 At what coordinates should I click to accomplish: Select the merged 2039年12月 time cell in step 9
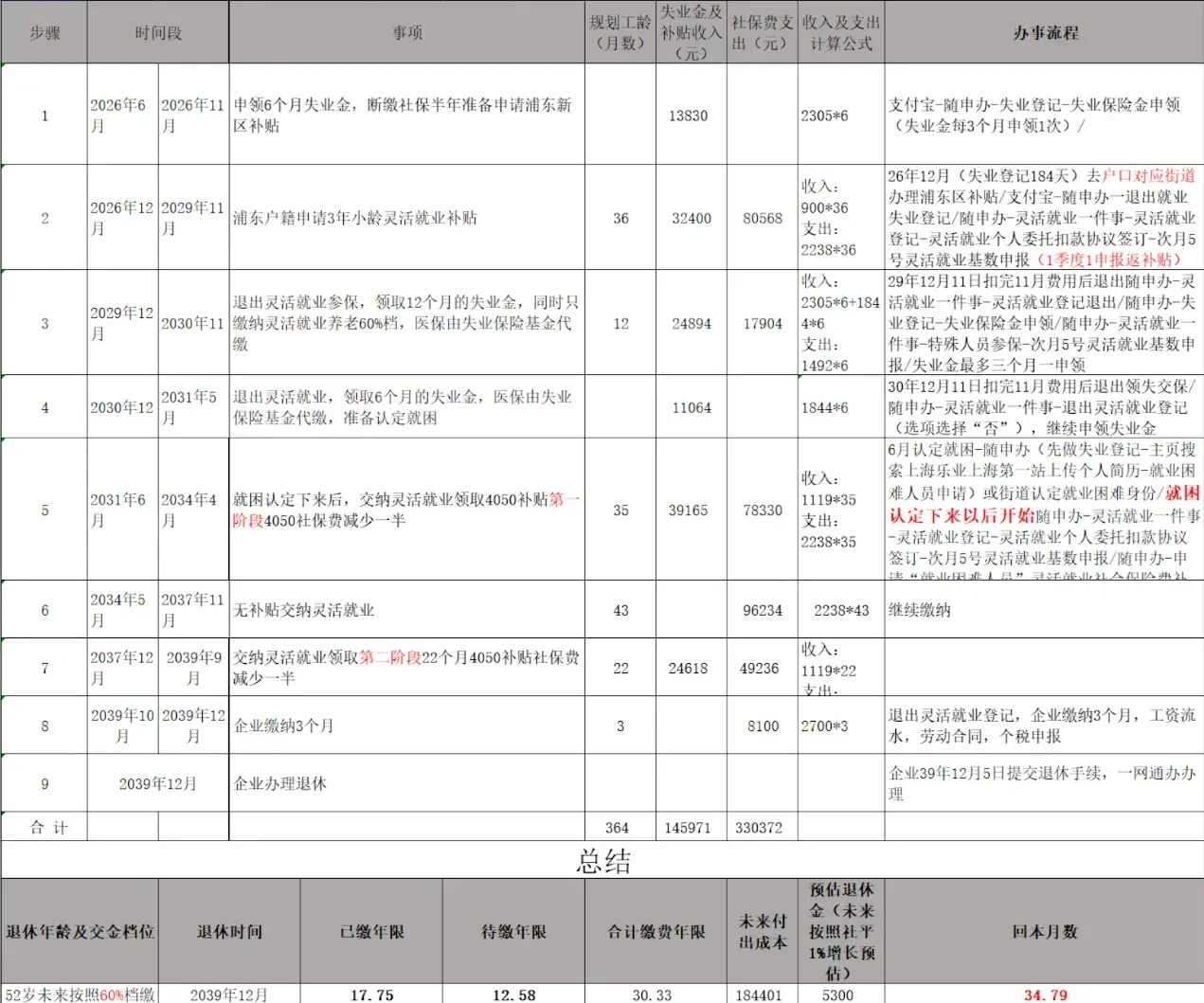(158, 783)
